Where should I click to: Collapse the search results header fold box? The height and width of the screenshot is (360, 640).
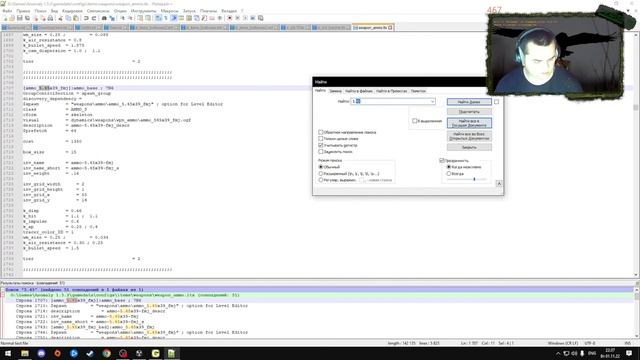pyautogui.click(x=2, y=289)
